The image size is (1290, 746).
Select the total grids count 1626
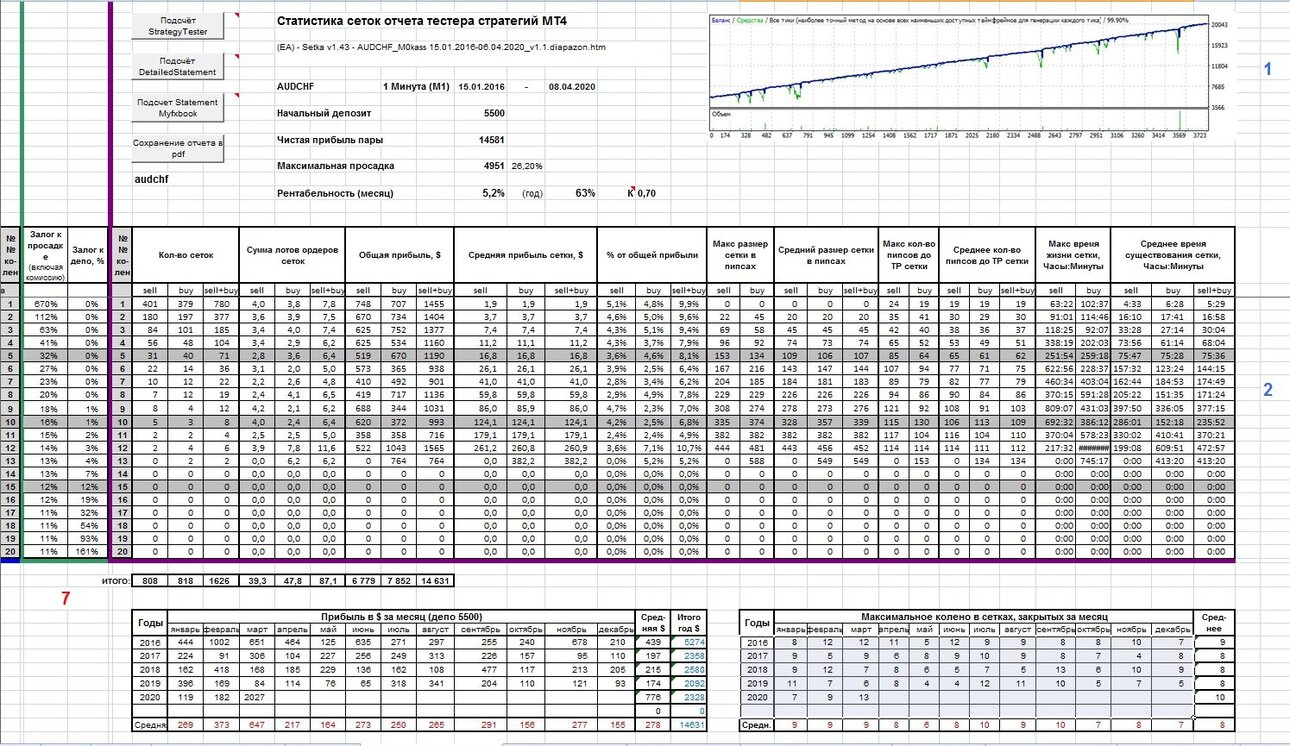tap(222, 579)
